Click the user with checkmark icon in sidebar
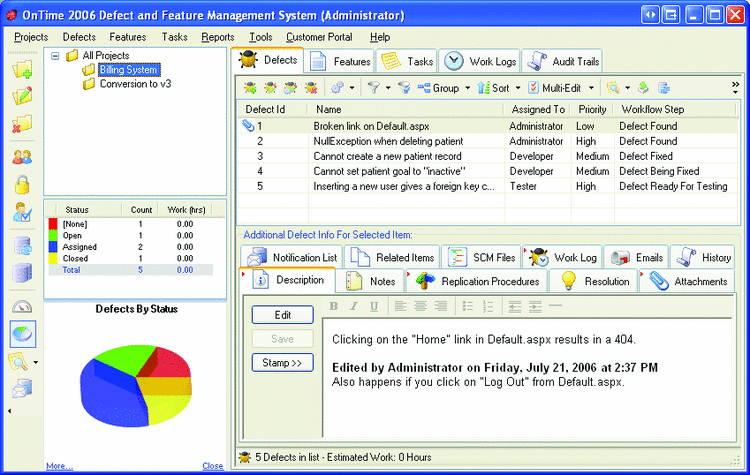This screenshot has height=475, width=750. pos(22,212)
